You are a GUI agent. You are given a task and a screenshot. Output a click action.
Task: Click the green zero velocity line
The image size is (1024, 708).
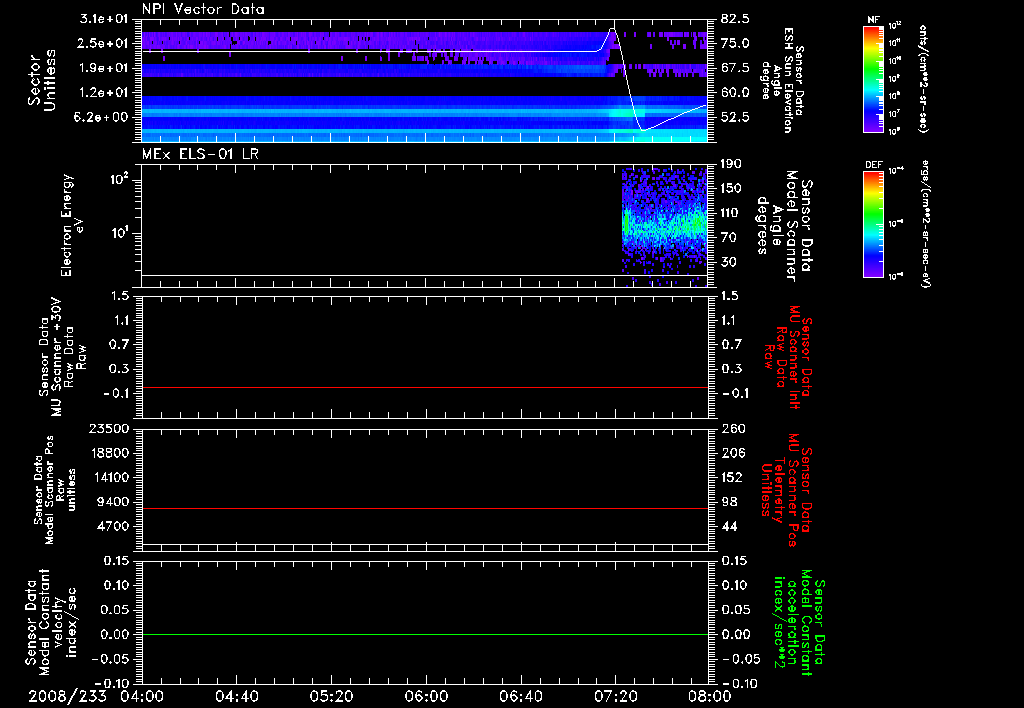pos(424,634)
